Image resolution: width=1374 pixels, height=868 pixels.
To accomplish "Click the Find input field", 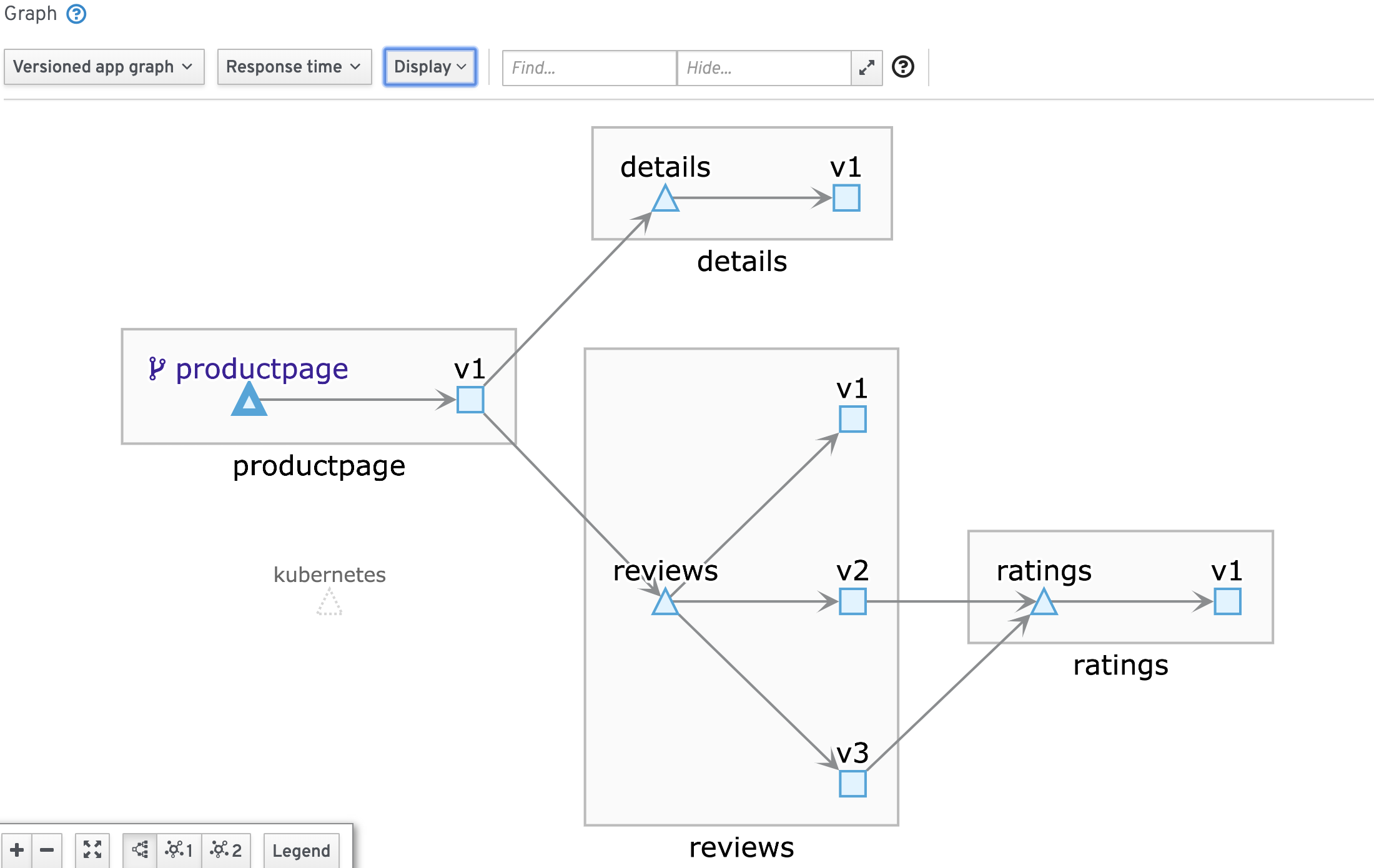I will (x=589, y=67).
